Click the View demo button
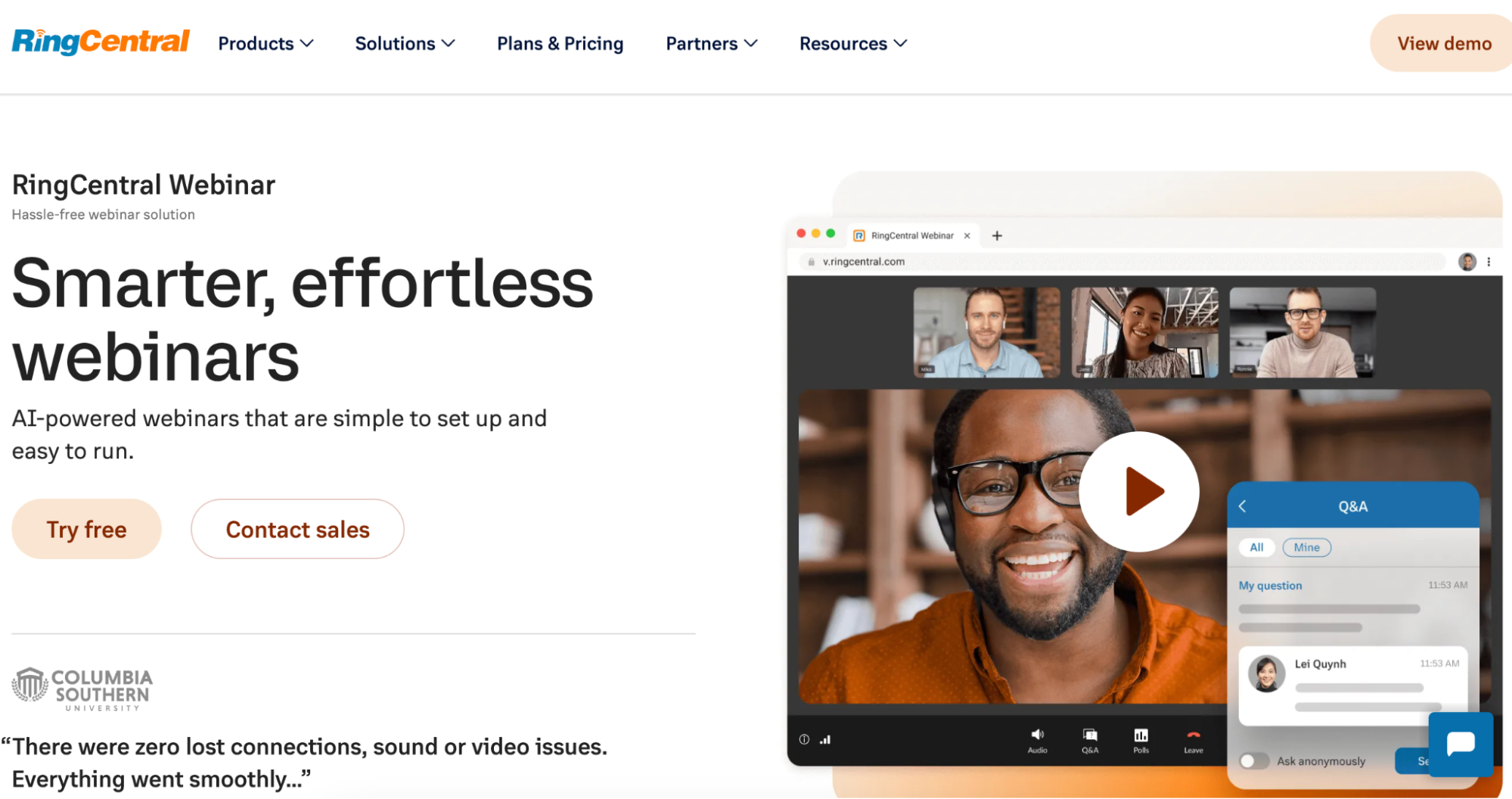The width and height of the screenshot is (1512, 799). pyautogui.click(x=1443, y=43)
